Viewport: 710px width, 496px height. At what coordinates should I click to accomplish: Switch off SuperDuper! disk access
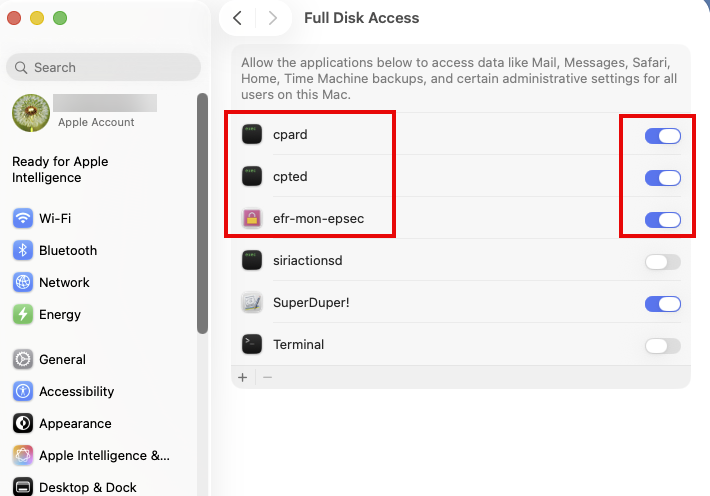tap(663, 304)
